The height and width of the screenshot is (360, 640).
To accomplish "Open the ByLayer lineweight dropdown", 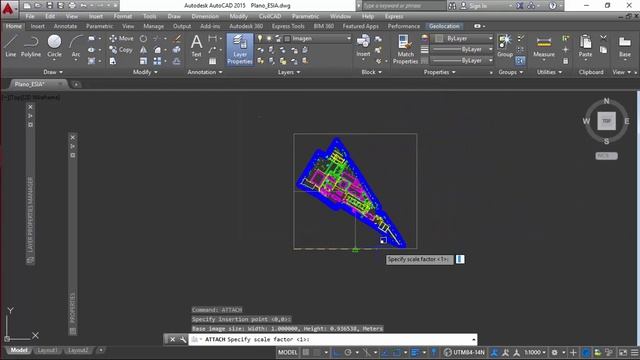I will (x=462, y=49).
